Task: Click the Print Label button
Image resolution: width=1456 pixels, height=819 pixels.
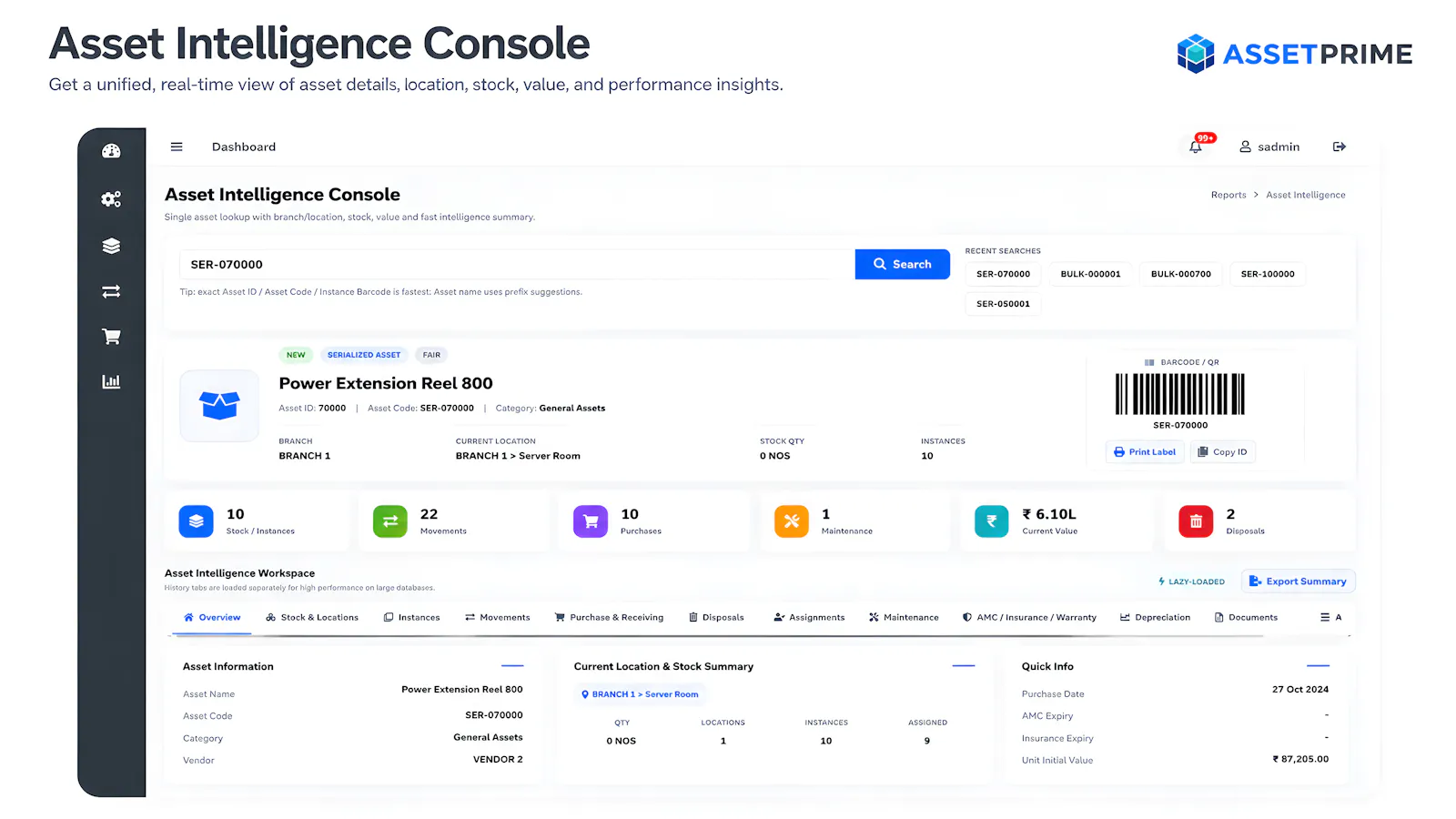Action: click(x=1145, y=451)
